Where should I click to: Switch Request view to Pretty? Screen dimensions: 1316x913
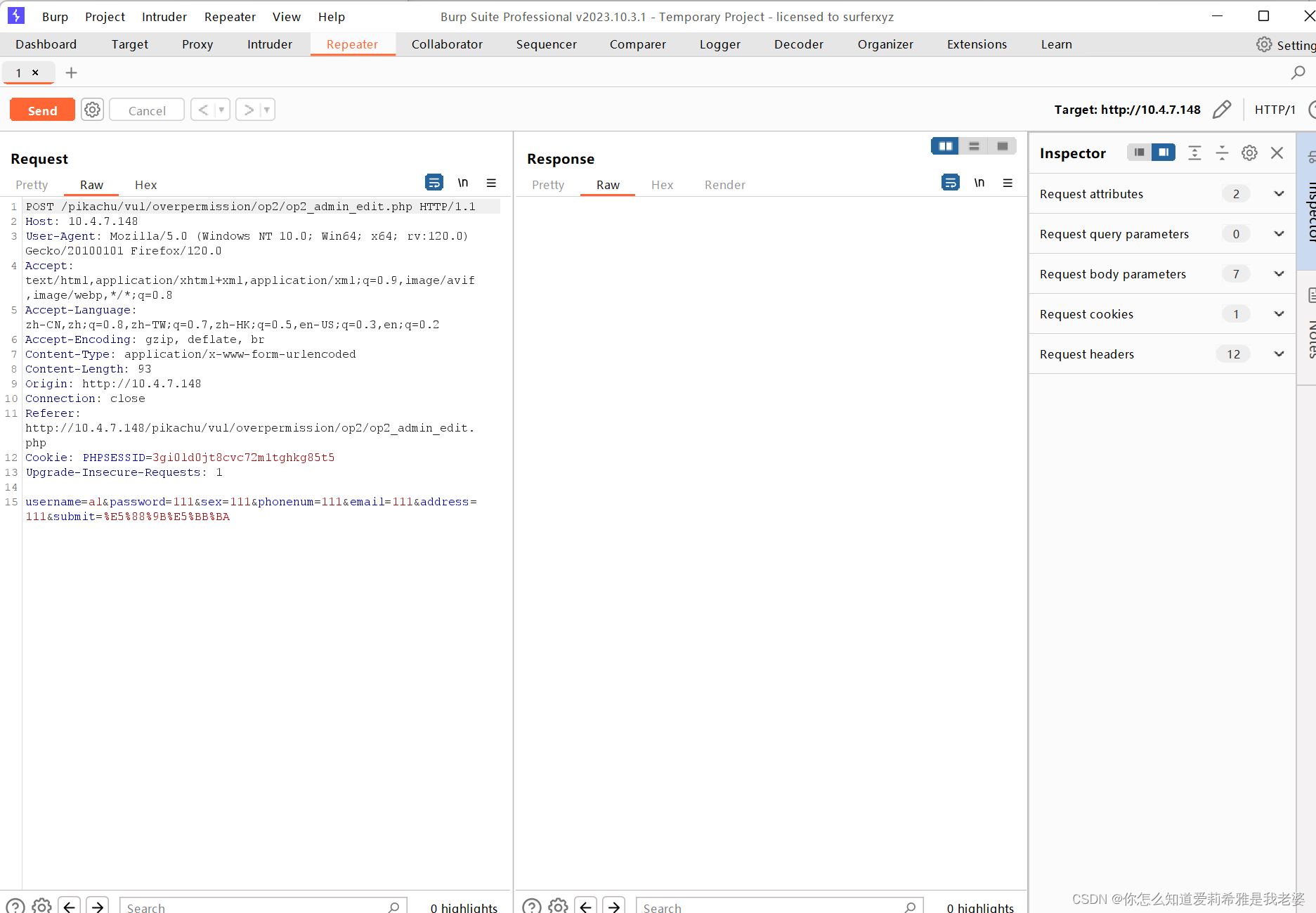[x=32, y=185]
